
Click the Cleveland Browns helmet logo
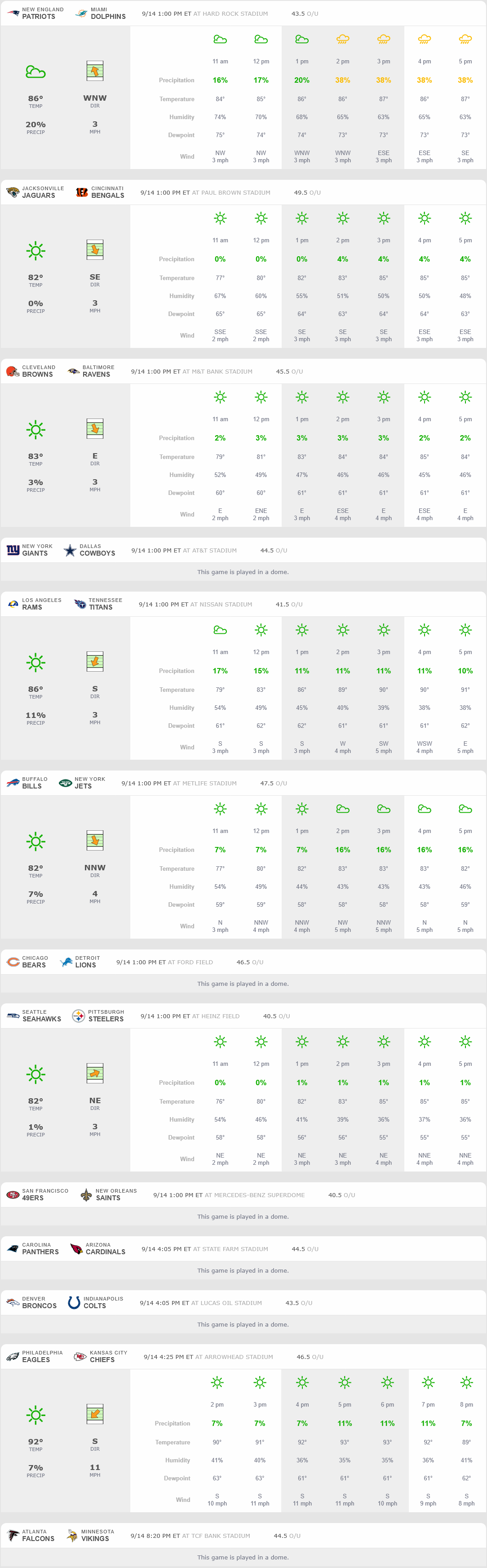[13, 371]
